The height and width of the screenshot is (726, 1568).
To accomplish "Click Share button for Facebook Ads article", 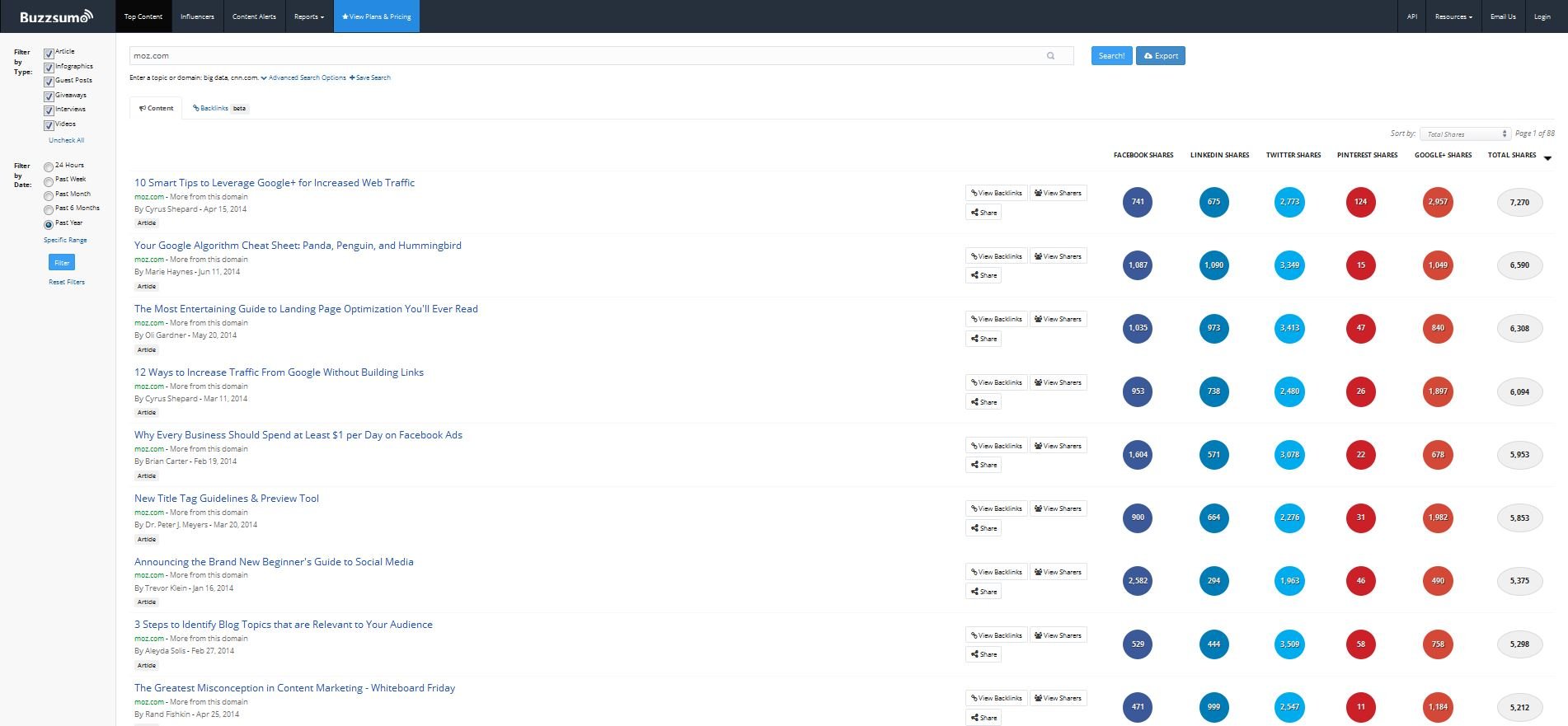I will click(984, 465).
